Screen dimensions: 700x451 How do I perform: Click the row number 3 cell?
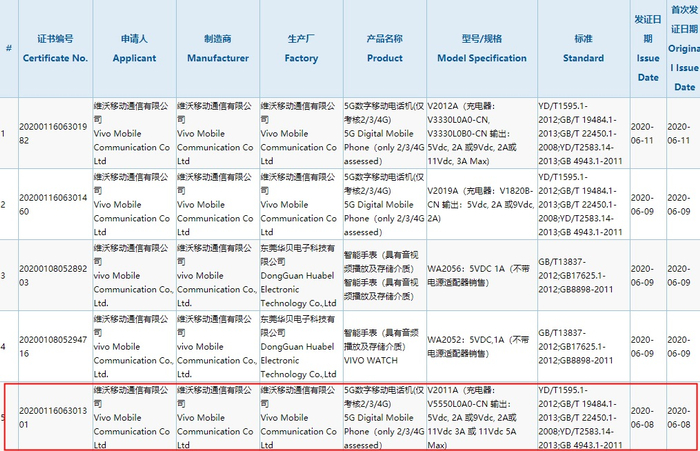click(x=9, y=276)
